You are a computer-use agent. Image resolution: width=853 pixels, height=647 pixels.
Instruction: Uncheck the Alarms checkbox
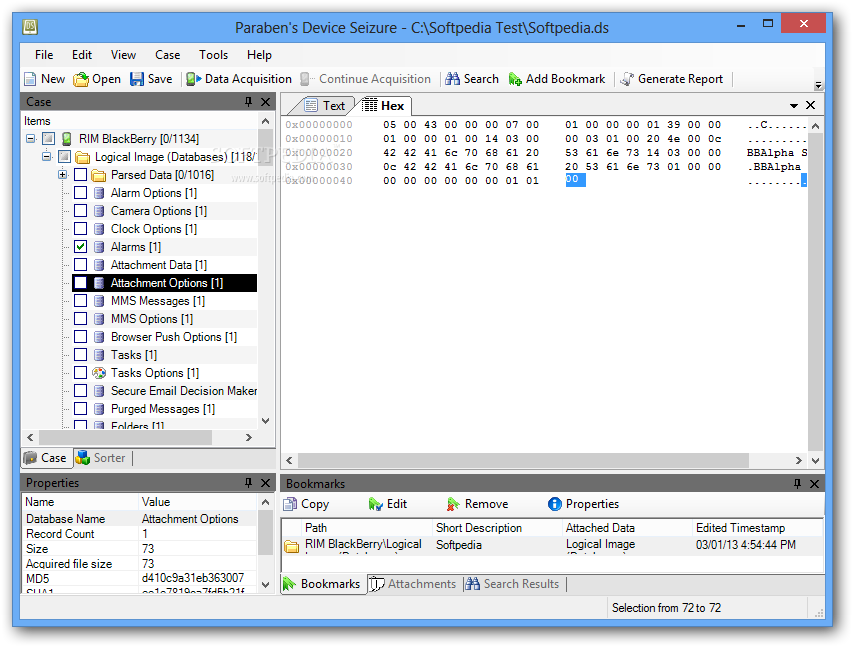click(x=81, y=247)
